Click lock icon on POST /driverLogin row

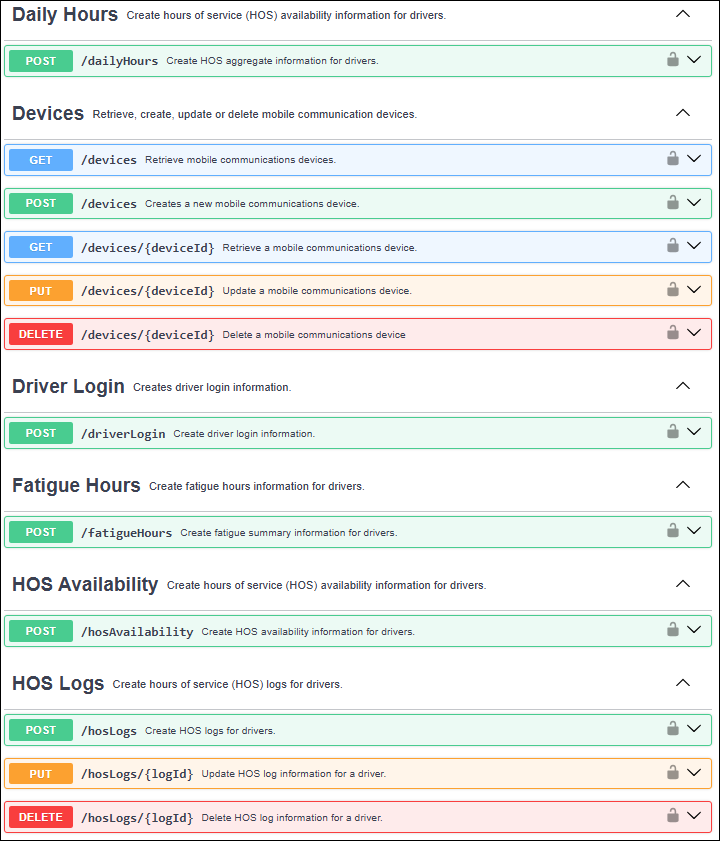point(673,431)
